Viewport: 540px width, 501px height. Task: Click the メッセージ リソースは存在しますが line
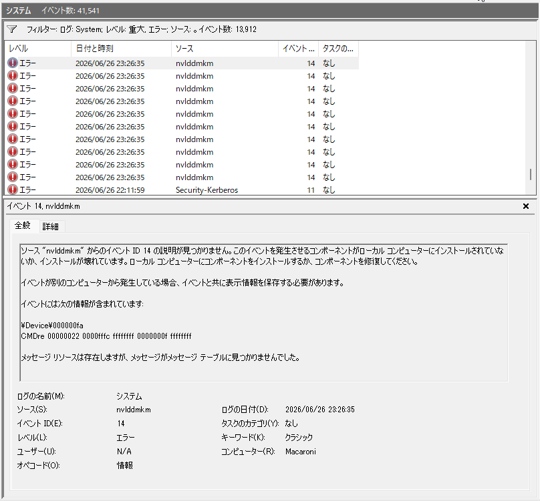click(x=160, y=357)
